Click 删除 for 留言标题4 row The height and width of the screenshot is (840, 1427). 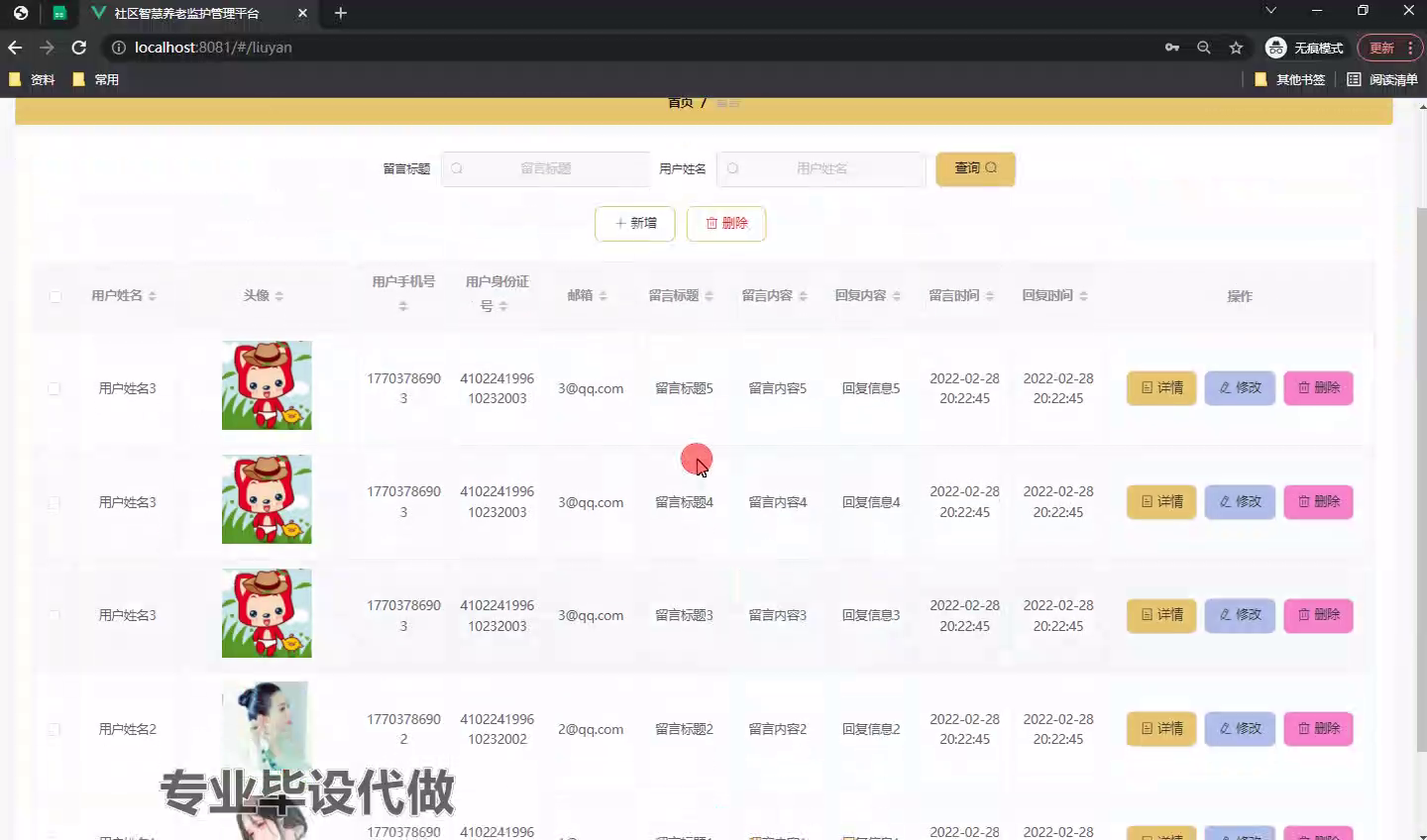point(1319,502)
